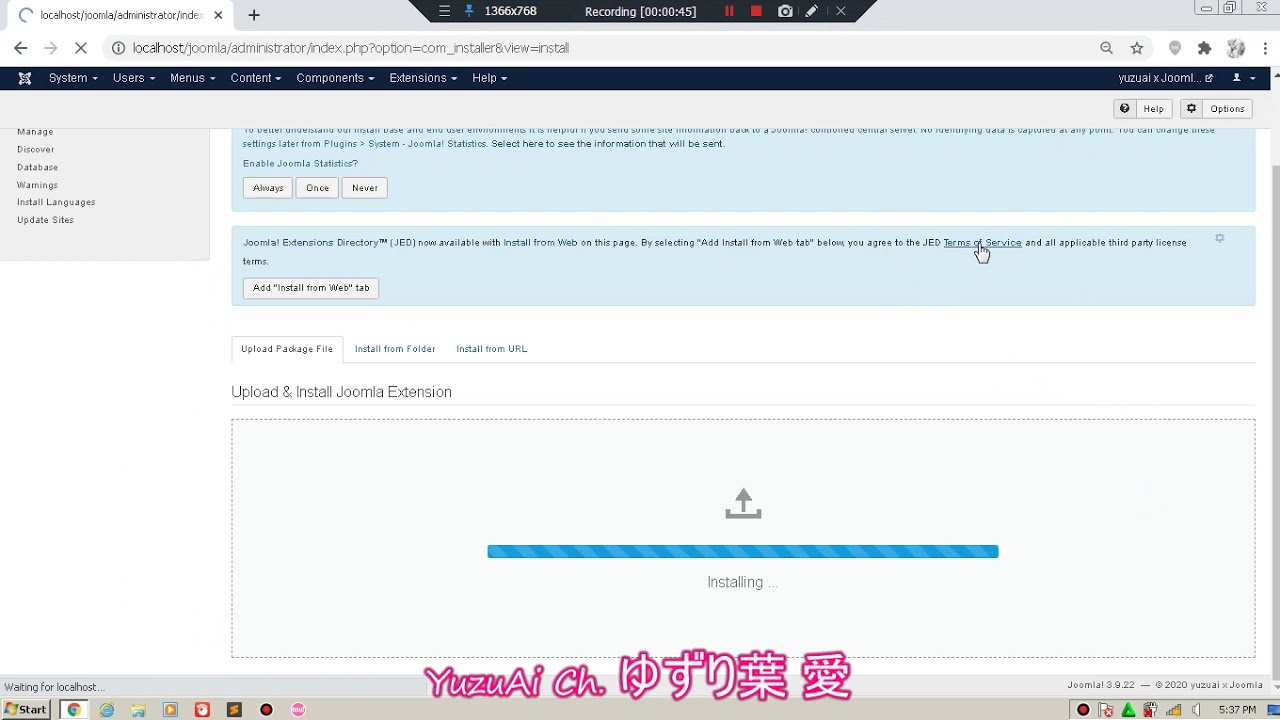Click the zoom magnifier icon in address bar

tap(1106, 48)
